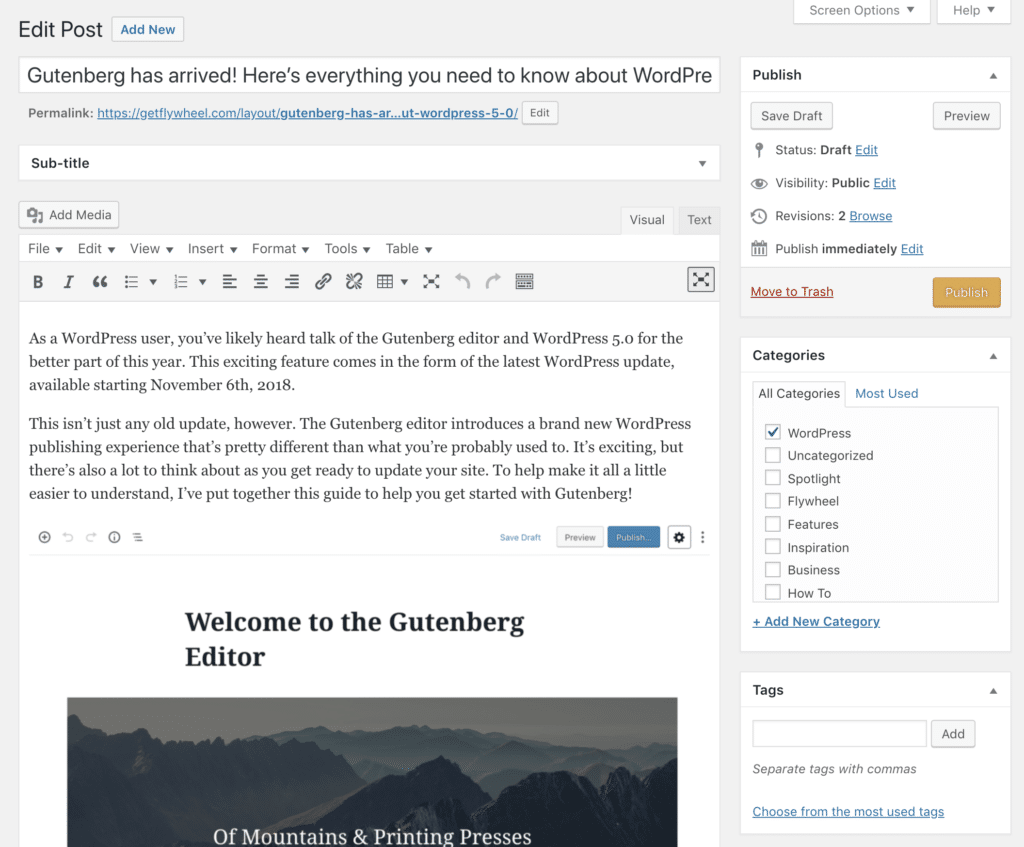Image resolution: width=1024 pixels, height=847 pixels.
Task: Toggle bold formatting in the editor toolbar
Action: (x=38, y=281)
